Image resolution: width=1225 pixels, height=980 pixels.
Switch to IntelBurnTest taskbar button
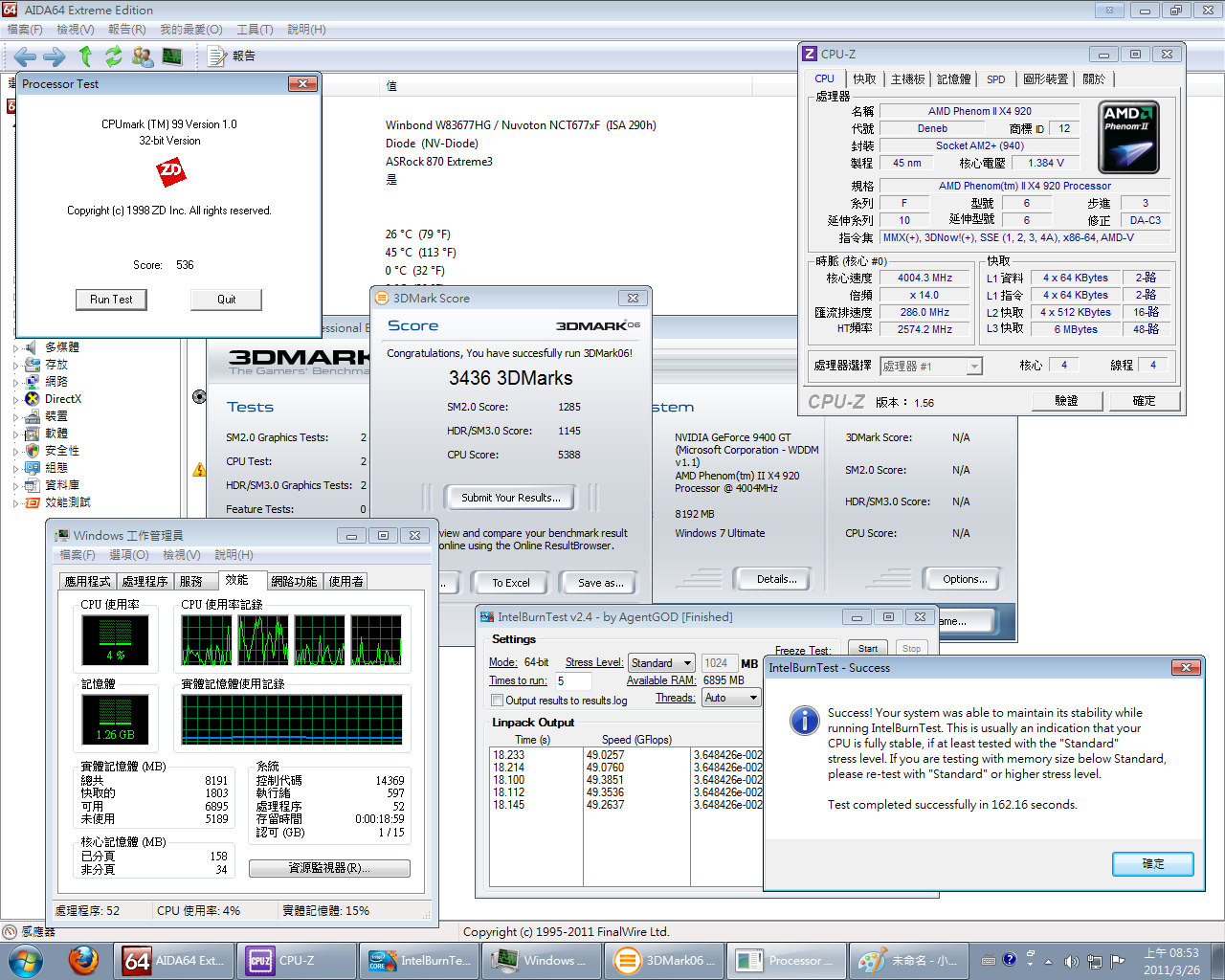coord(419,960)
